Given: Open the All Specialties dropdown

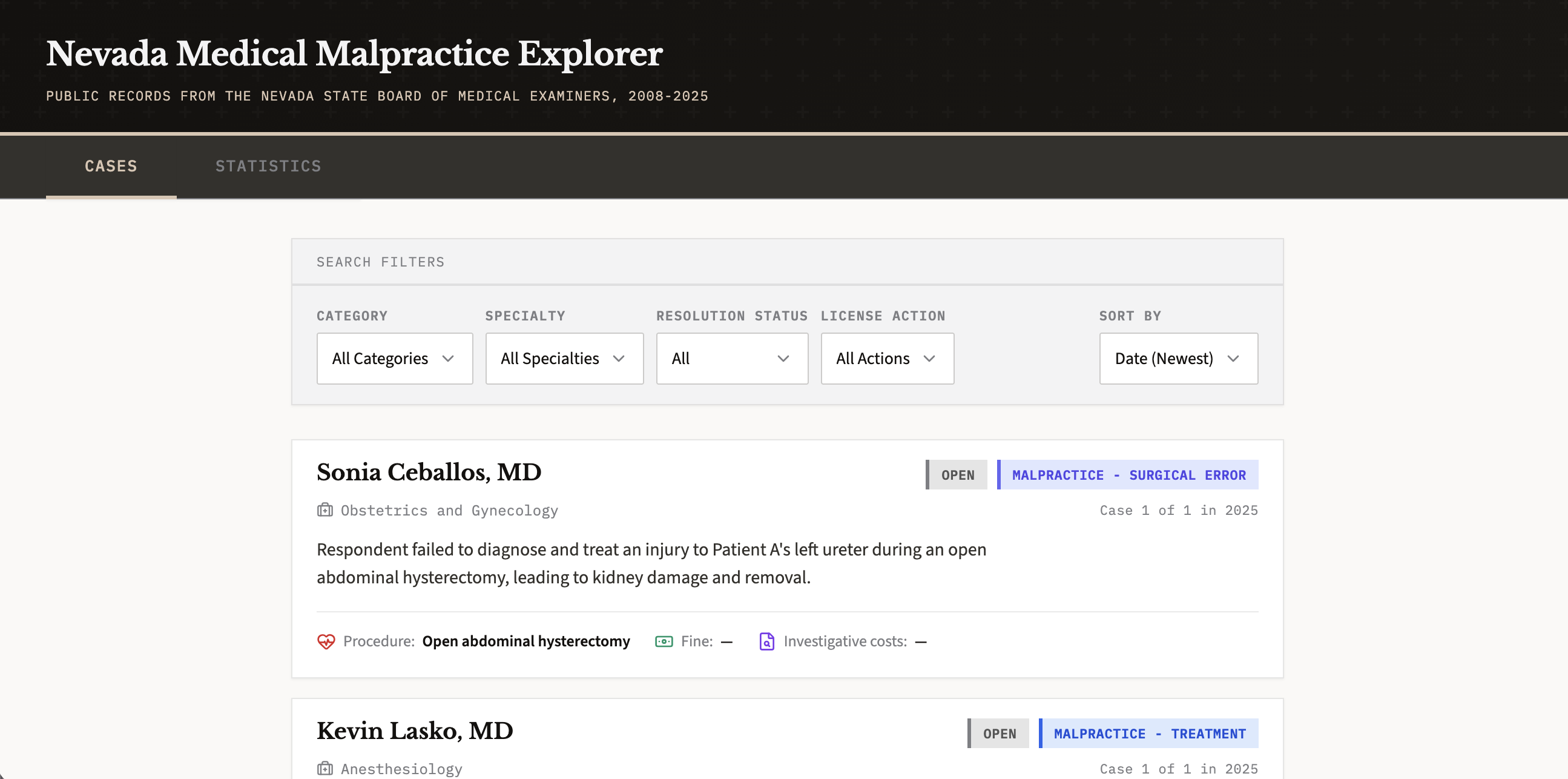Looking at the screenshot, I should click(564, 358).
